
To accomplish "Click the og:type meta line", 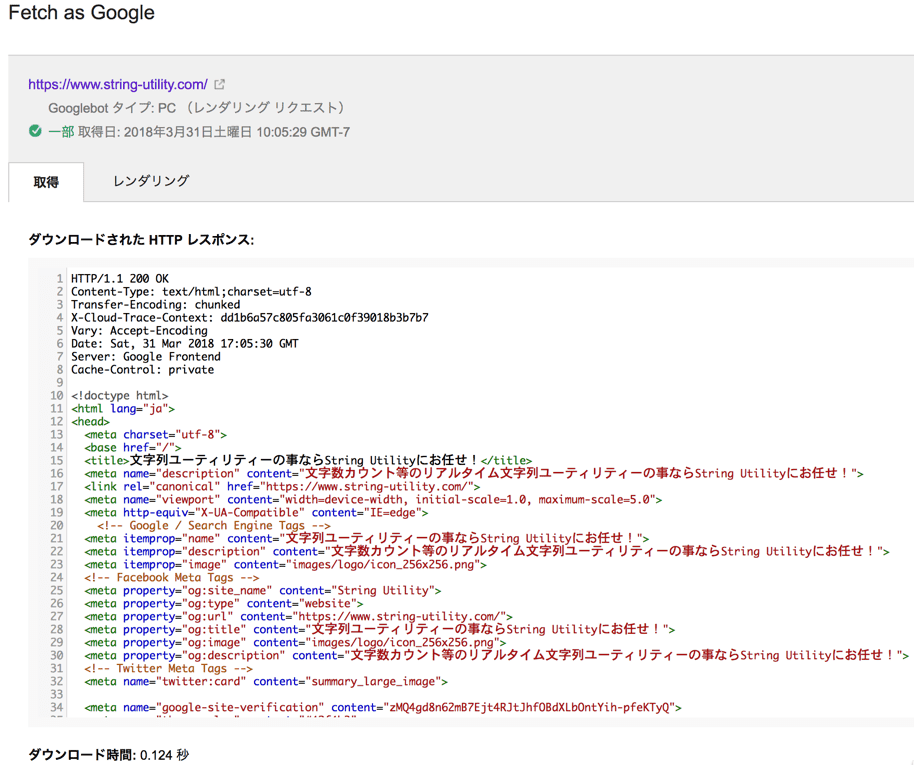I will [x=224, y=603].
